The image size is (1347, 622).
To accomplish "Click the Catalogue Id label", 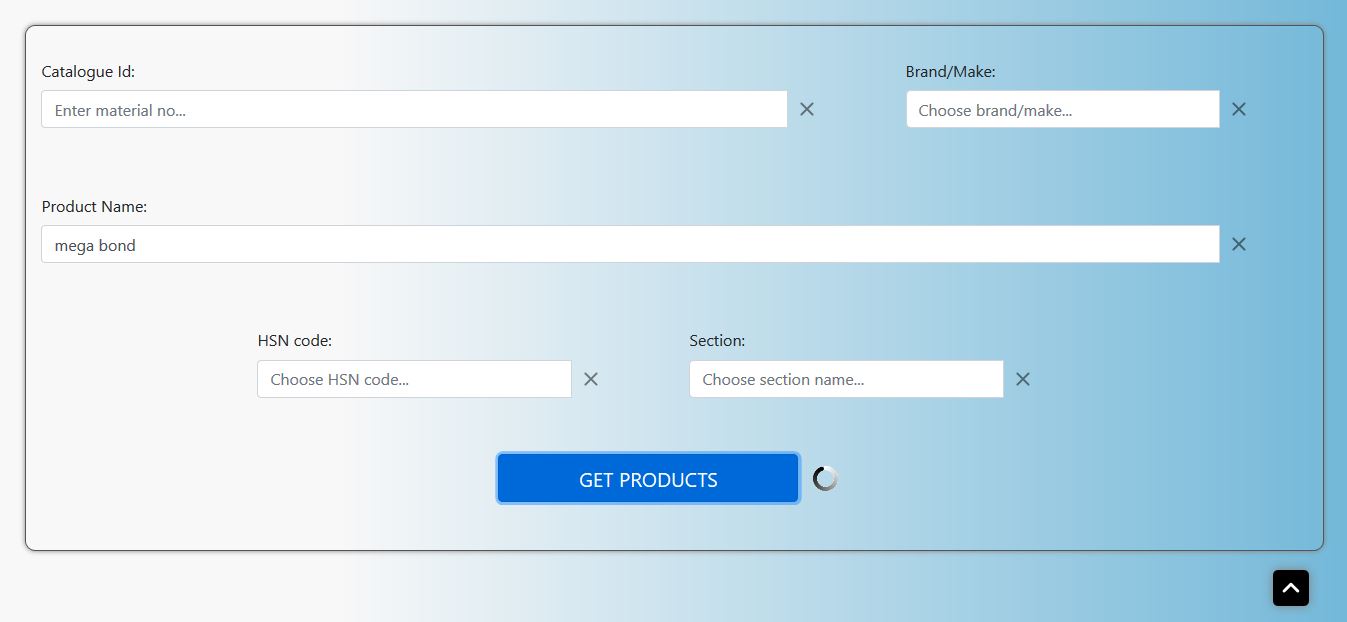I will pos(88,72).
